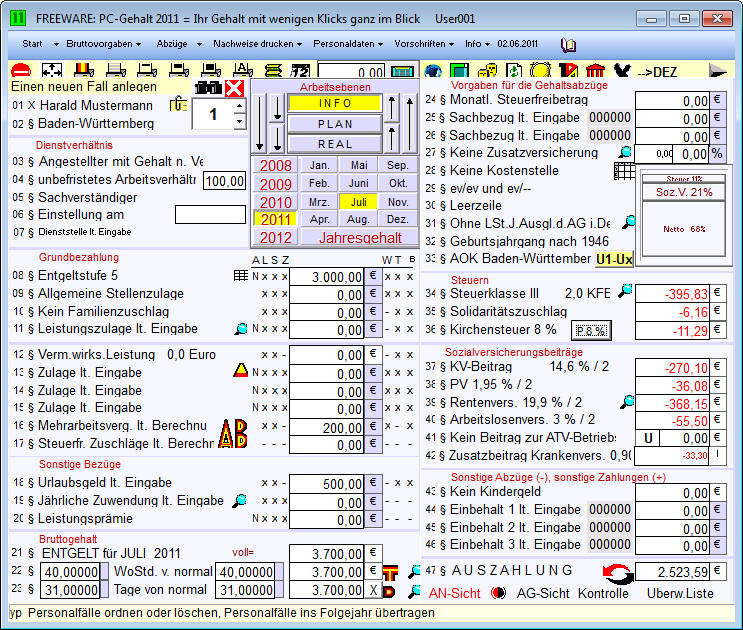Click magnifier next to Keine Zusatzversicherung
Image resolution: width=743 pixels, height=630 pixels.
coord(625,153)
